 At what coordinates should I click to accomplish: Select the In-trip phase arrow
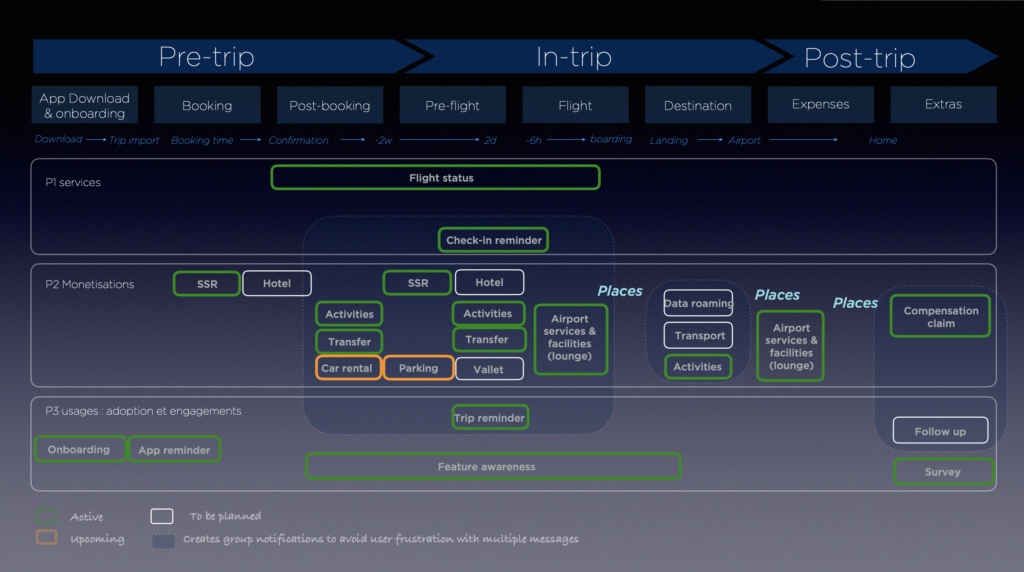coord(574,57)
